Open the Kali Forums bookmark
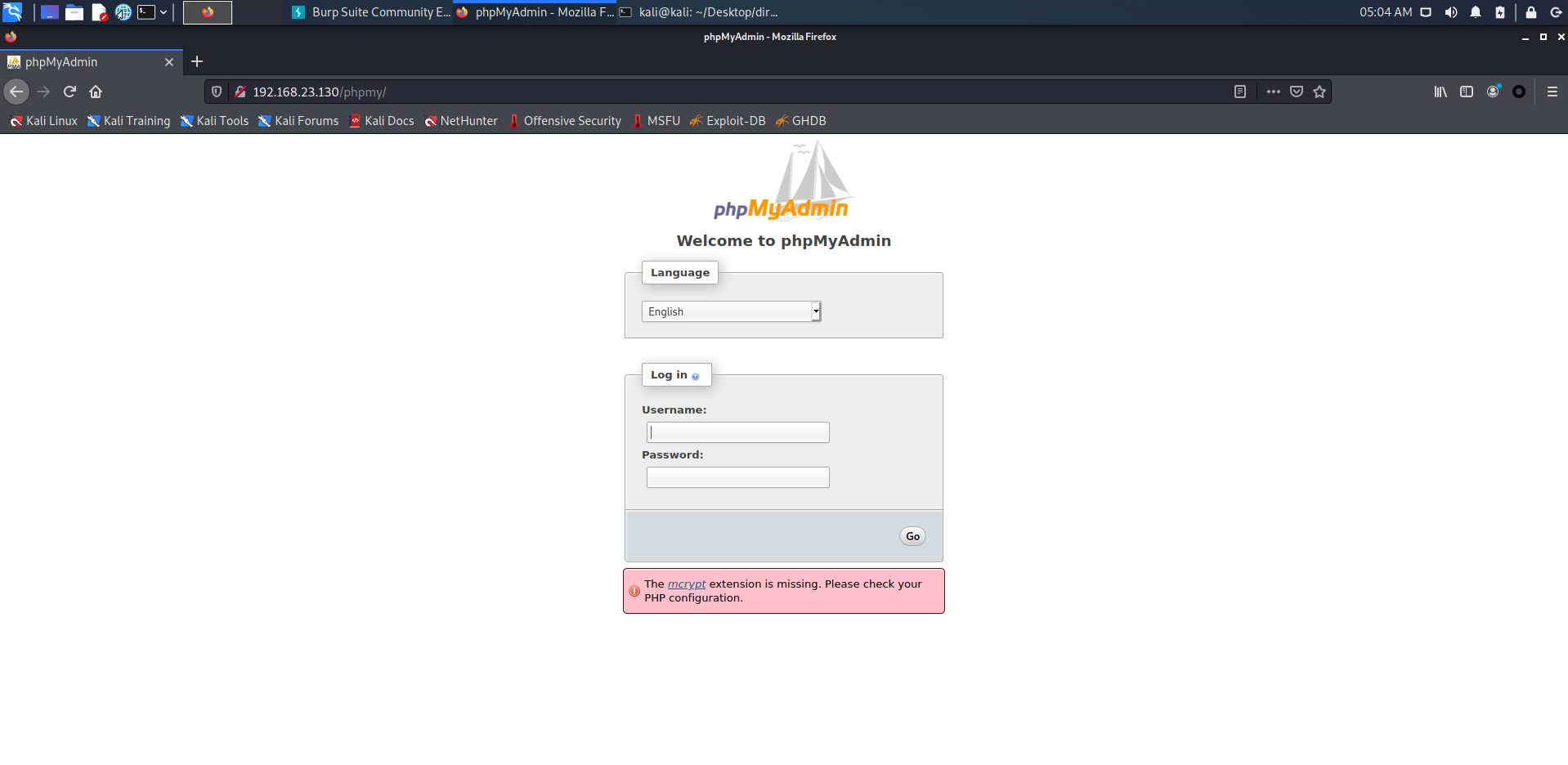The image size is (1568, 765). point(298,121)
